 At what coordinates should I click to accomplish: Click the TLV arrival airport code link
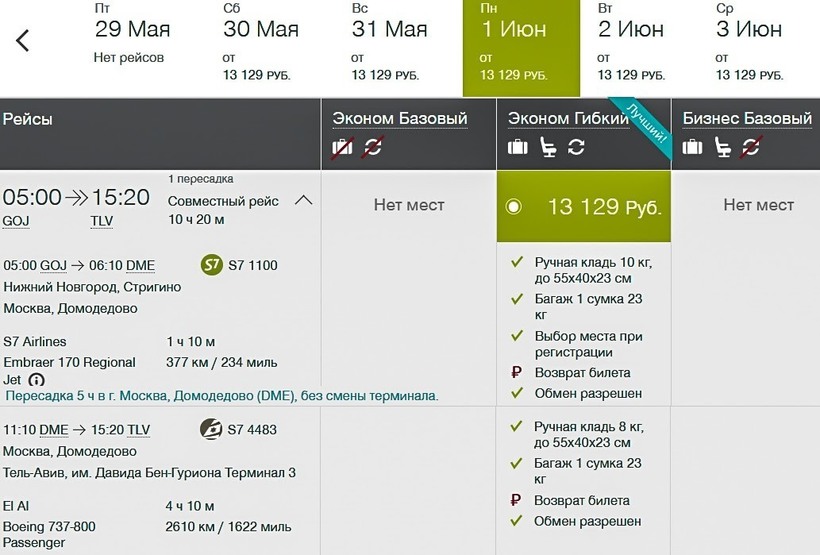point(102,221)
